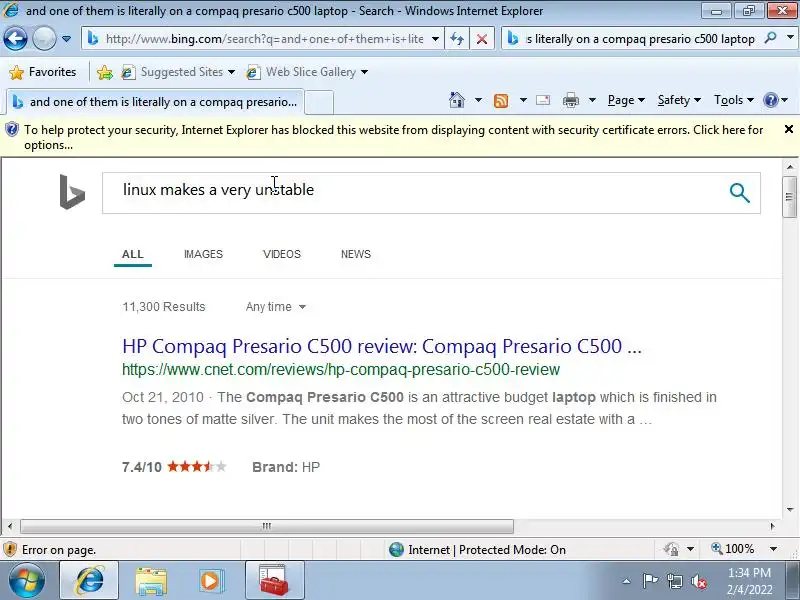The height and width of the screenshot is (600, 800).
Task: Open Suggested Sites dropdown
Action: (178, 72)
